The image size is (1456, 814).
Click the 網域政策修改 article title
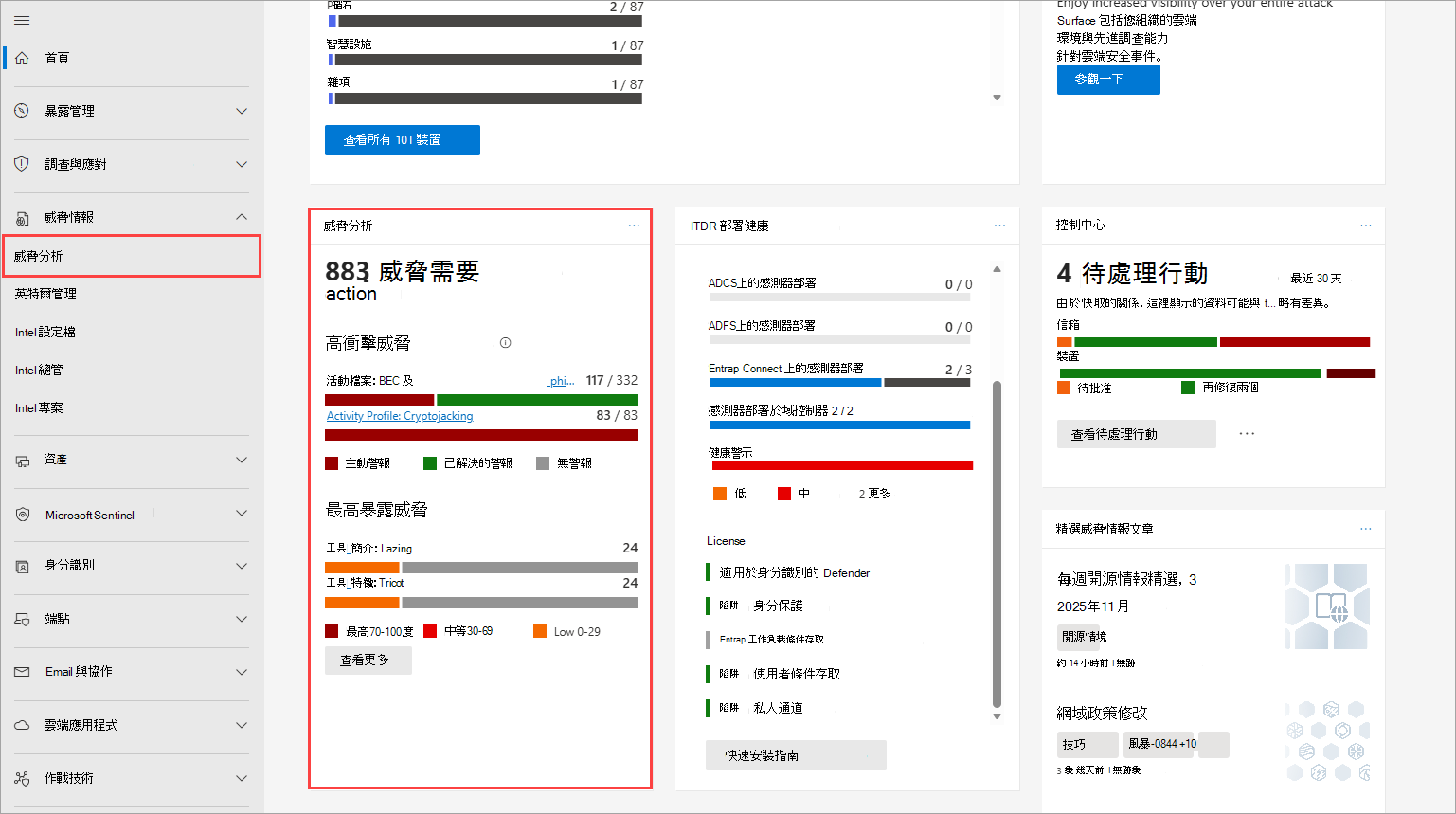(1102, 713)
